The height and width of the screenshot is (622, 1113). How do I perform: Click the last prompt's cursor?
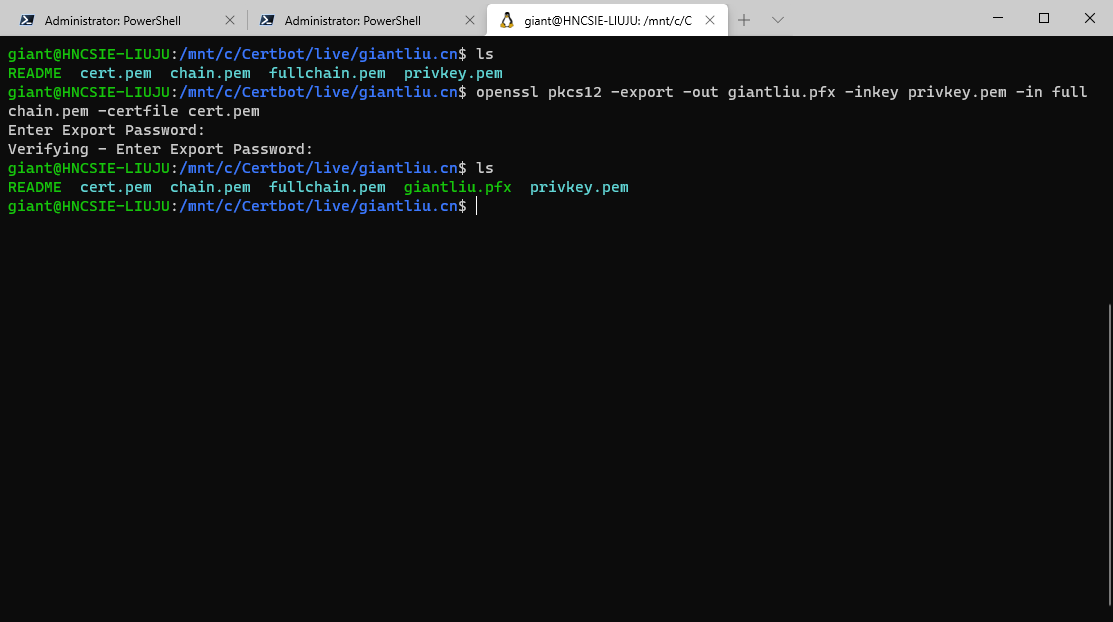coord(477,206)
